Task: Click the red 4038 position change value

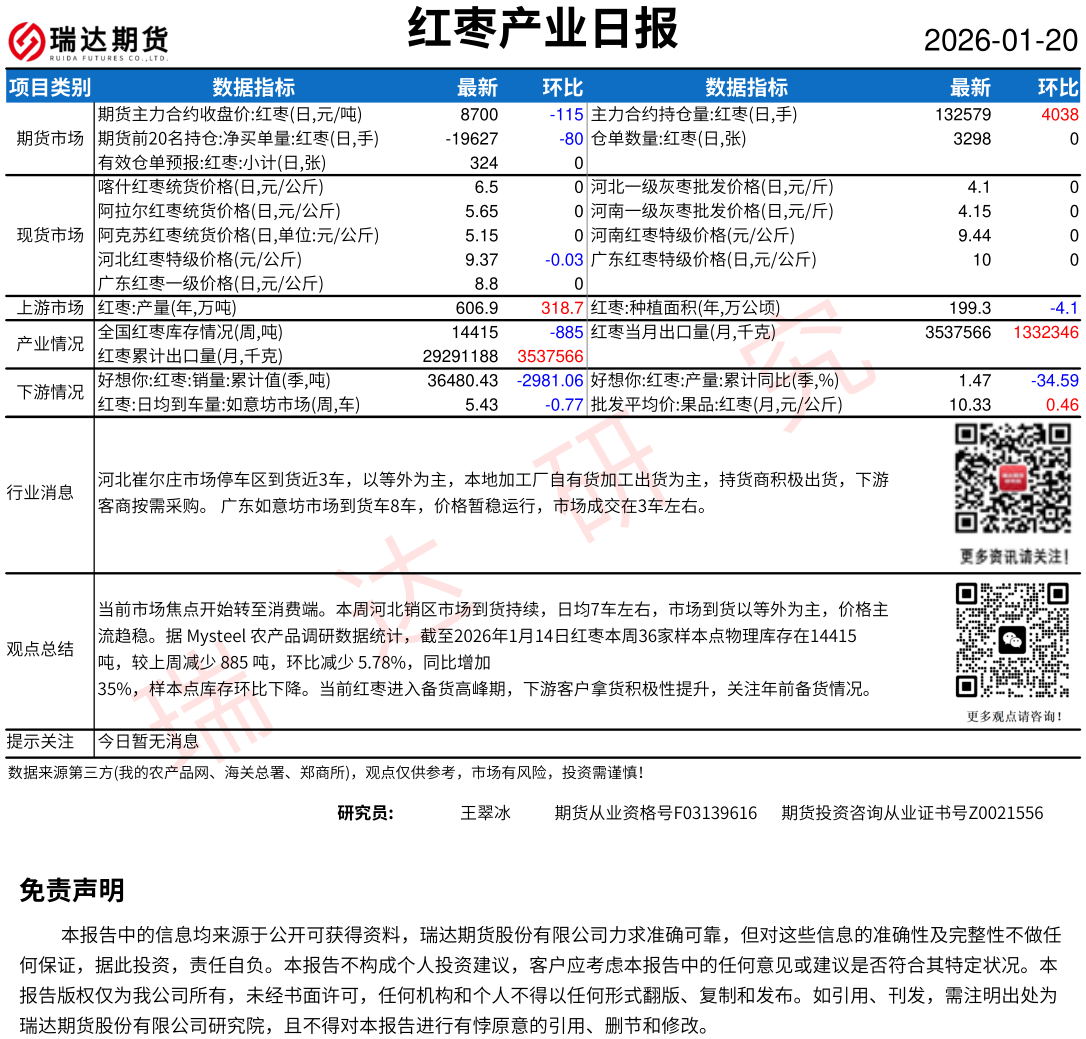Action: (x=1059, y=115)
